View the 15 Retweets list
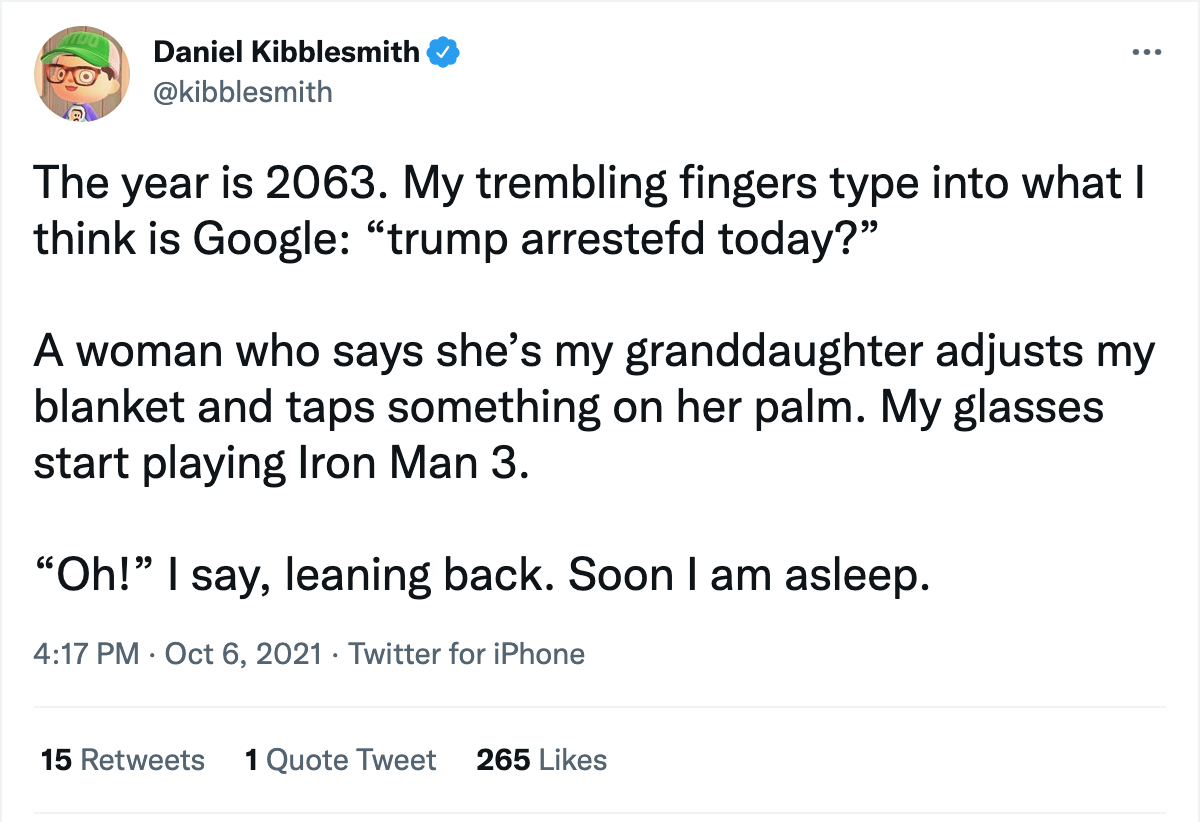Screen dimensions: 1204x822 click(122, 760)
